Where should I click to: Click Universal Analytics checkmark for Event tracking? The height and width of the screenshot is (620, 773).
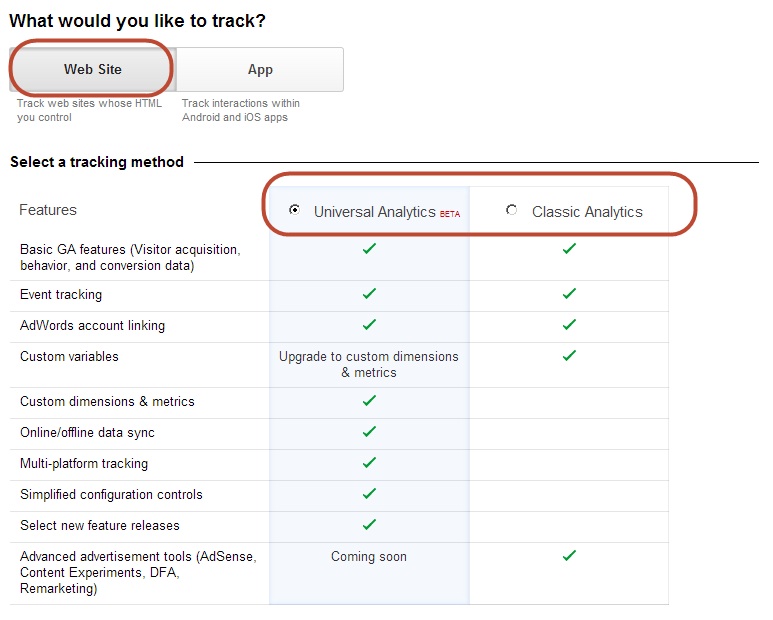pyautogui.click(x=369, y=294)
